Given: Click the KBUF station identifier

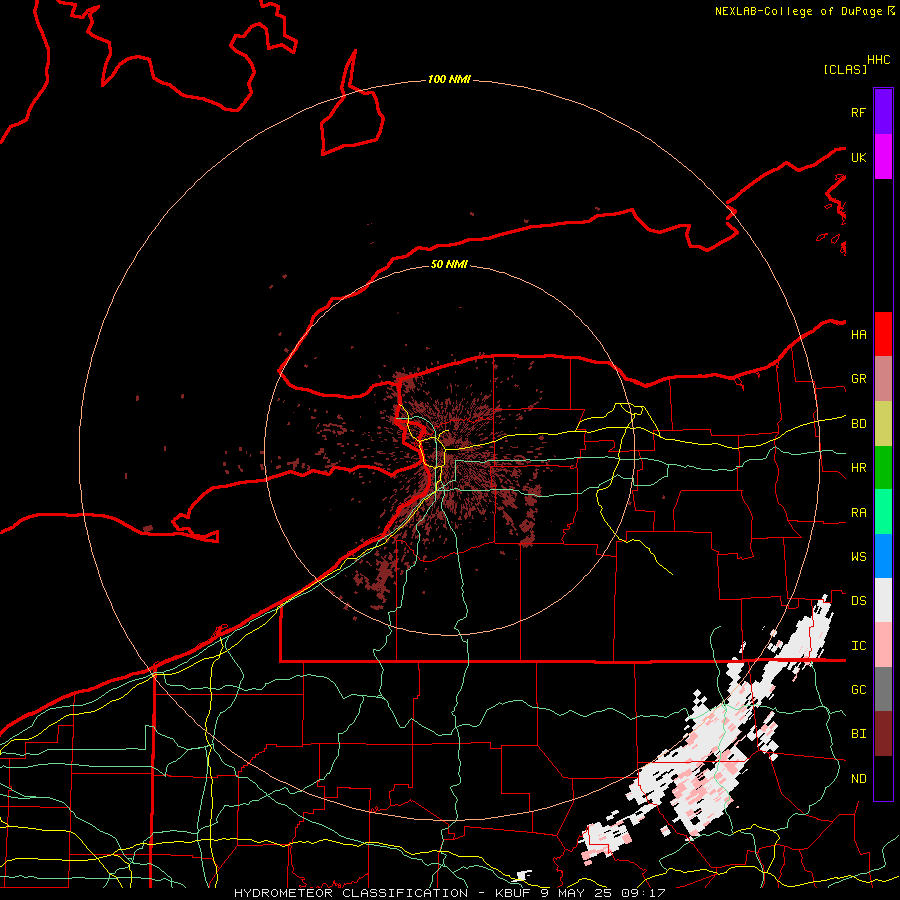Looking at the screenshot, I should tap(508, 893).
